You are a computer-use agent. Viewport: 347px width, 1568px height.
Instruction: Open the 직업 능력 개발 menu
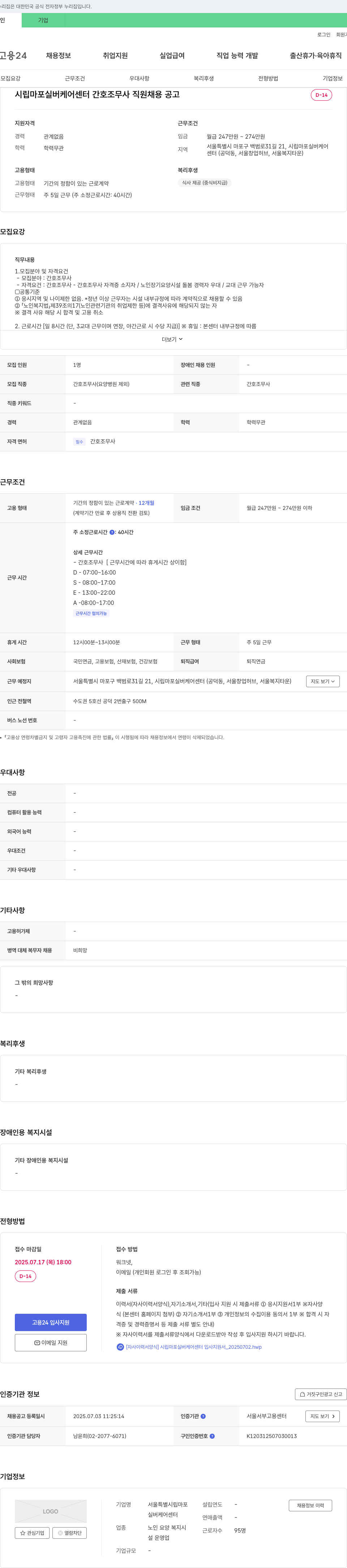click(237, 55)
